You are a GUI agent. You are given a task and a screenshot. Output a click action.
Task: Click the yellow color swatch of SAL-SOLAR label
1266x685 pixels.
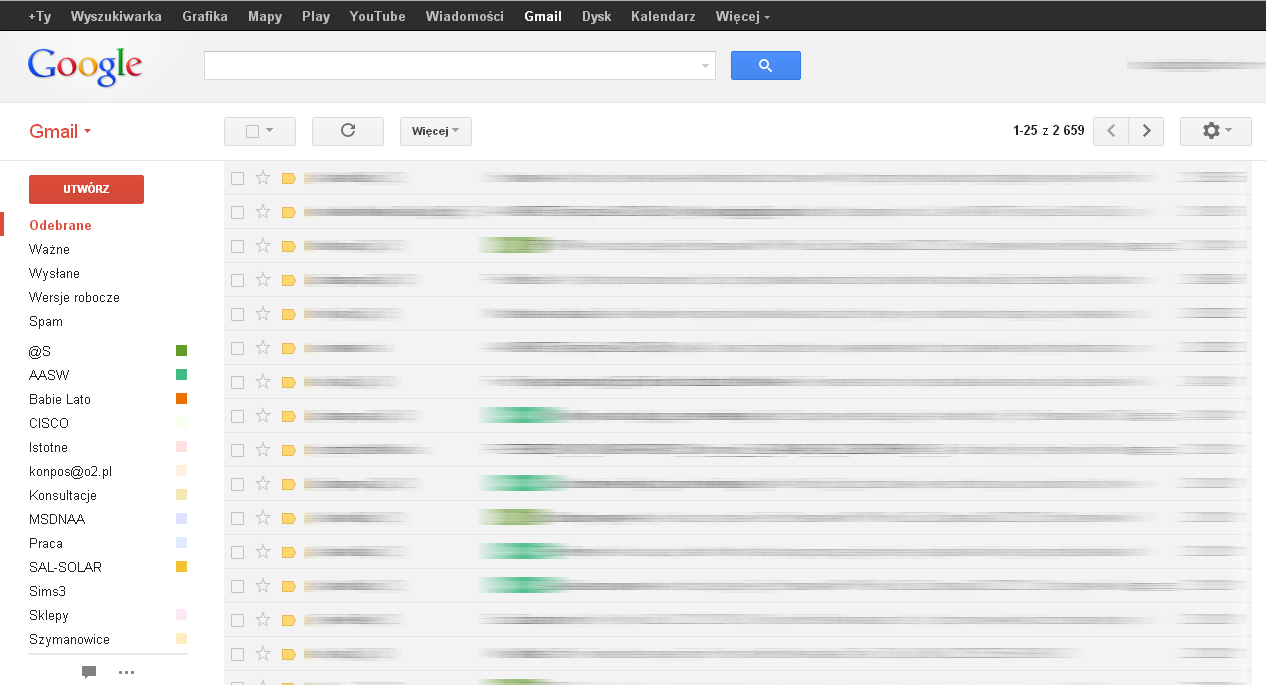(181, 567)
